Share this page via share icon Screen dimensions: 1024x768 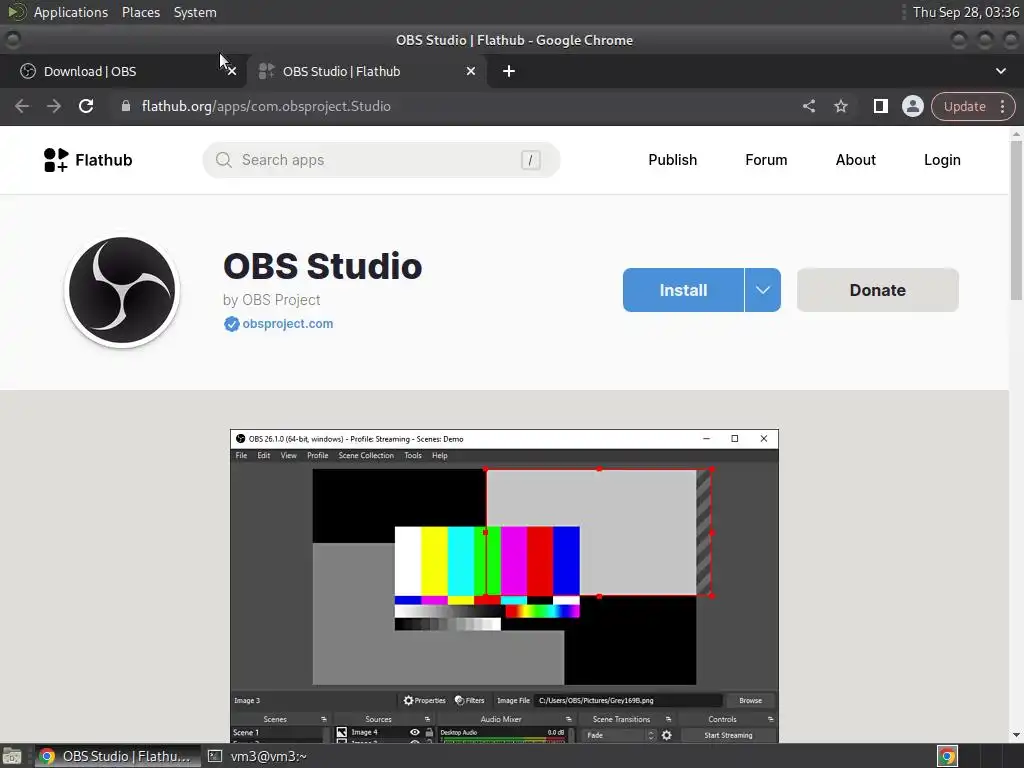(x=808, y=106)
